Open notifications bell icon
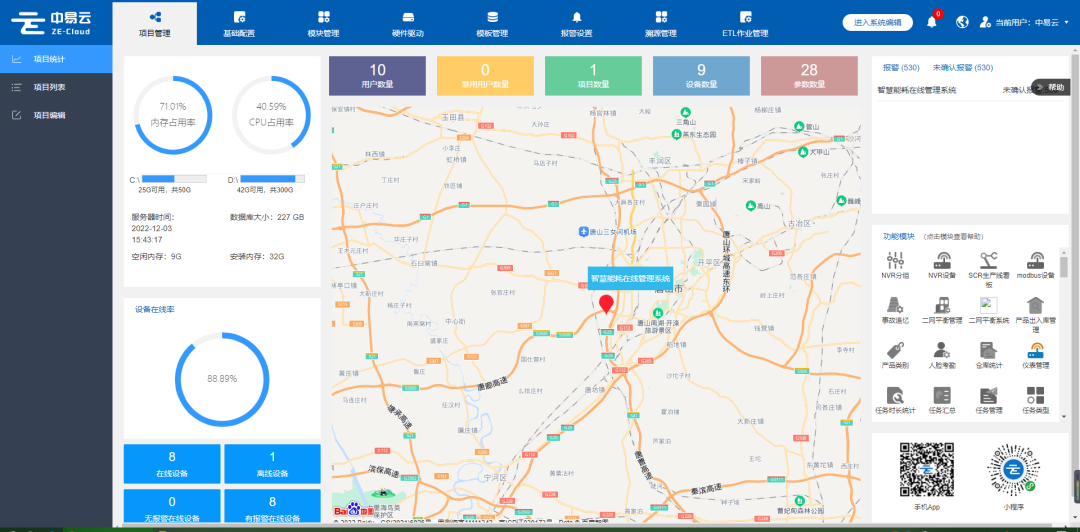This screenshot has height=532, width=1080. click(x=932, y=22)
